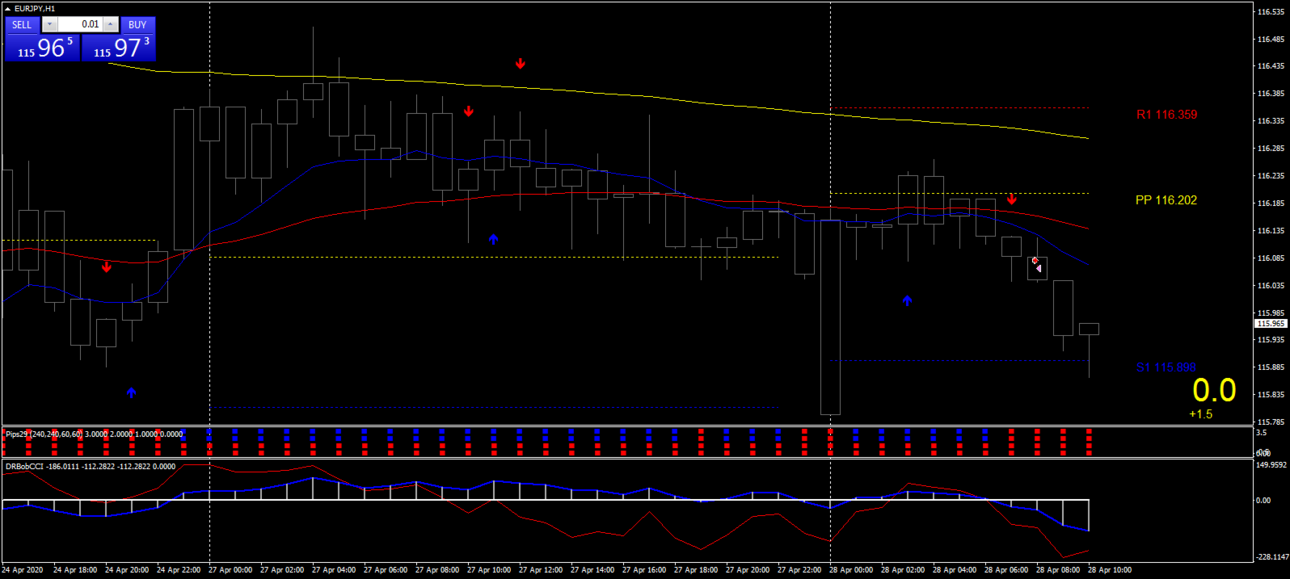Click the 28 Apr 10:00 time axis label
The image size is (1290, 579).
coord(1111,571)
